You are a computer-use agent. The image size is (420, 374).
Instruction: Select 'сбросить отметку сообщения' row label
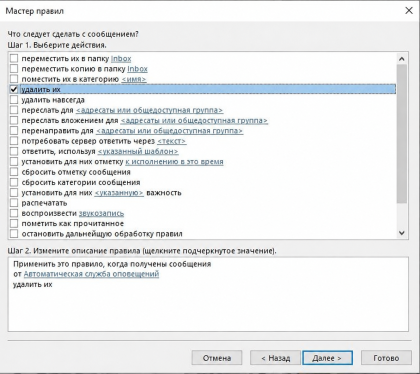(76, 172)
